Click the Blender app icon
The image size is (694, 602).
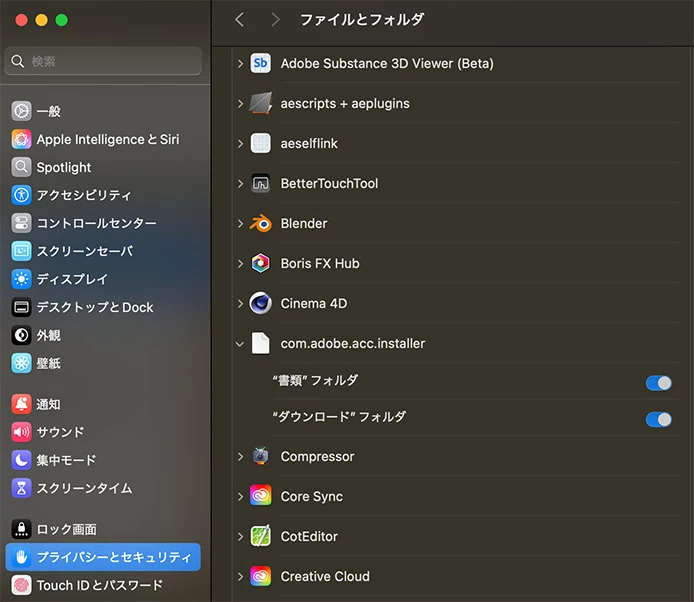(260, 223)
